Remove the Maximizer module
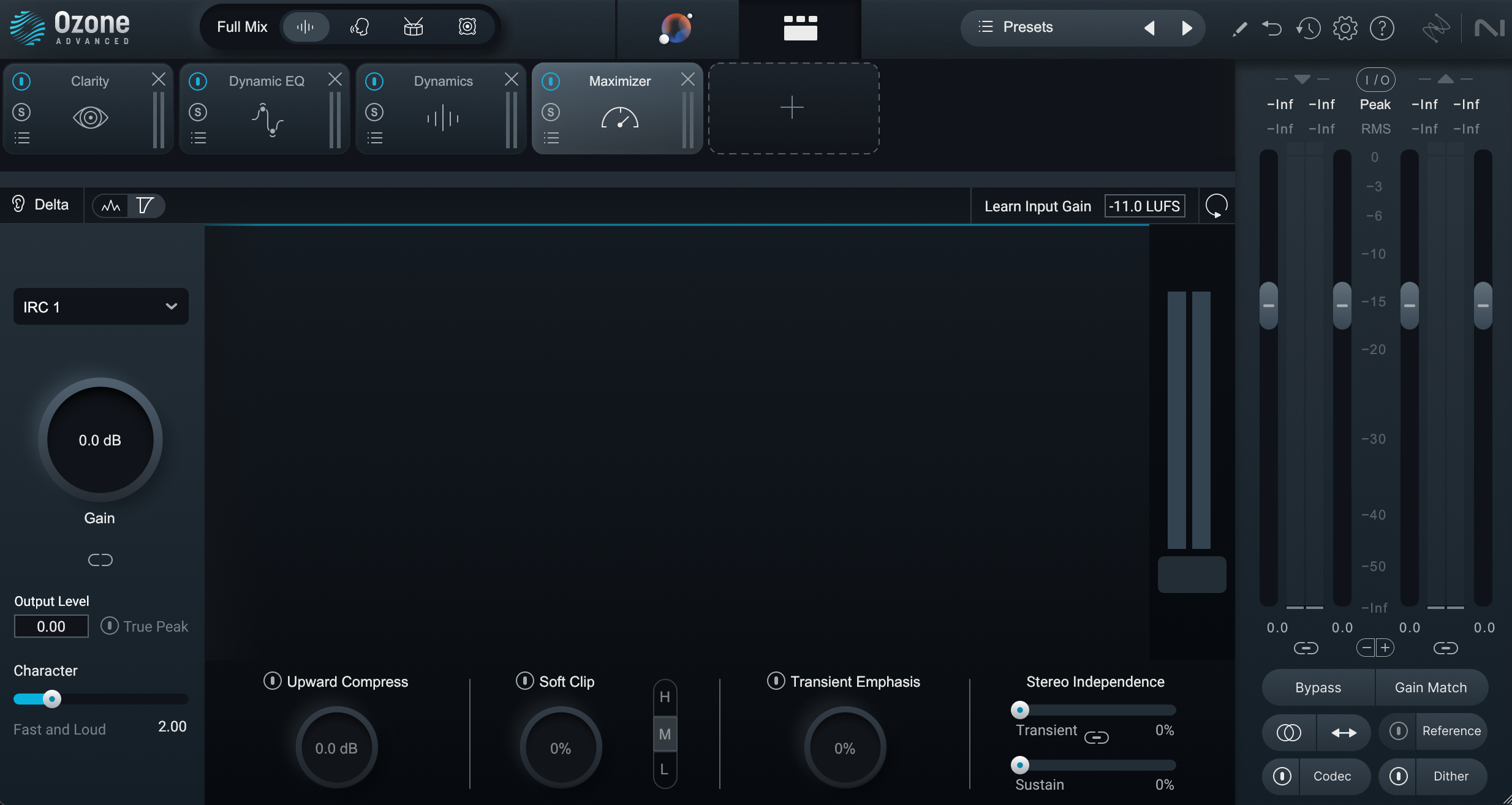The width and height of the screenshot is (1512, 805). coord(688,79)
